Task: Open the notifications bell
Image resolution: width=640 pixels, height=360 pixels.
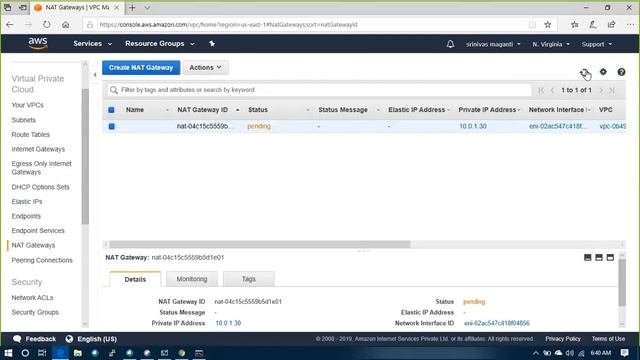Action: coord(450,44)
